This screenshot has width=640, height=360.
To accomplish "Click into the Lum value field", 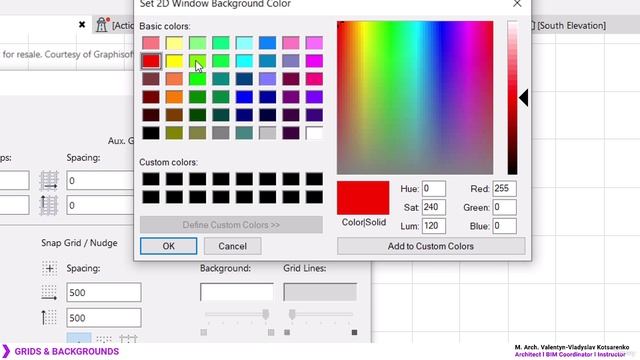I will pos(433,226).
